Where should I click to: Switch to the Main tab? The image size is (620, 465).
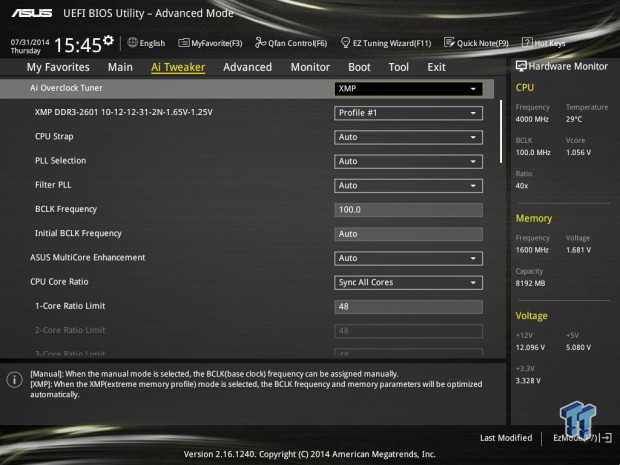click(x=120, y=67)
